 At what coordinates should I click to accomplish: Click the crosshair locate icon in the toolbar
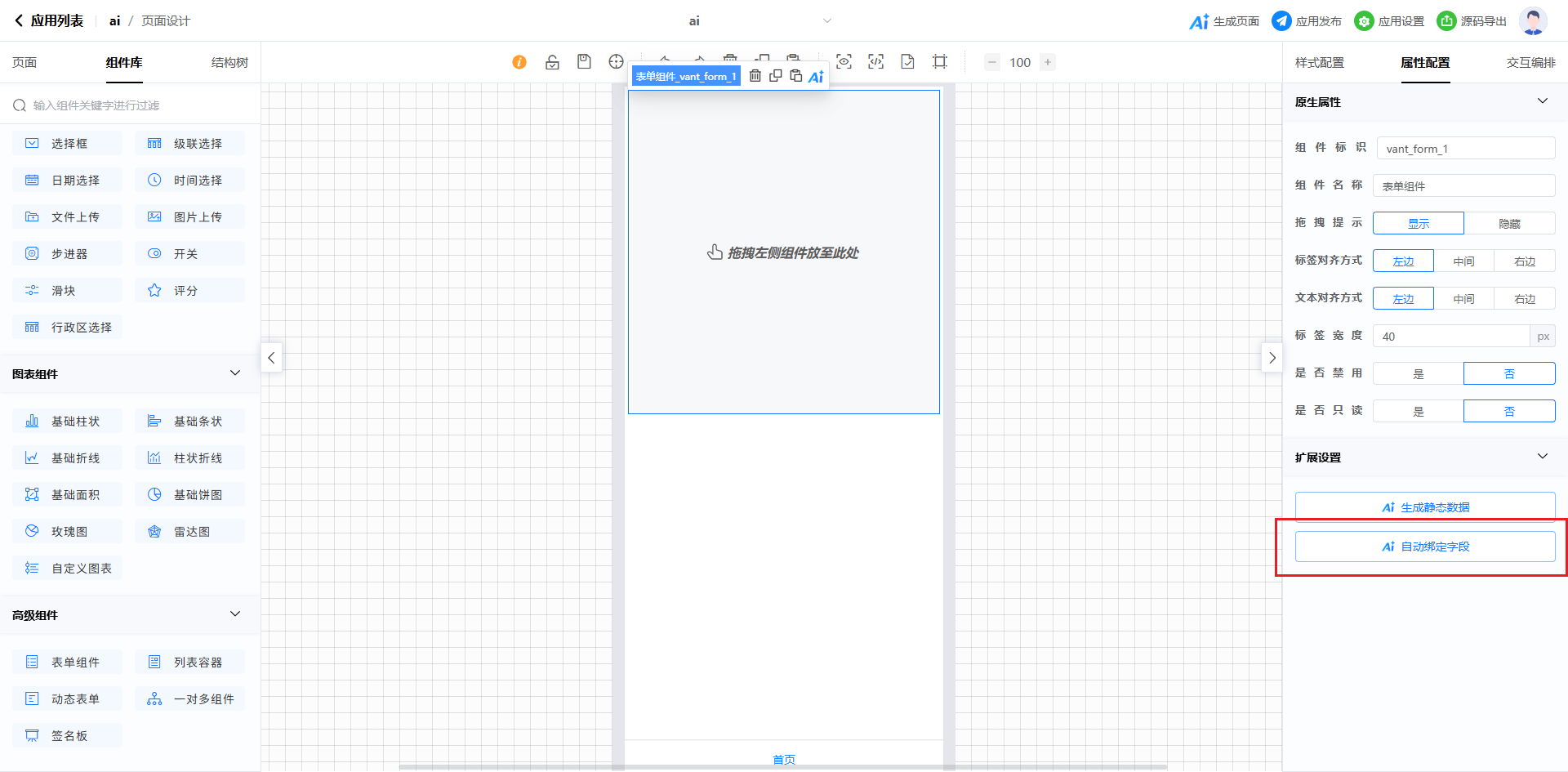(616, 62)
